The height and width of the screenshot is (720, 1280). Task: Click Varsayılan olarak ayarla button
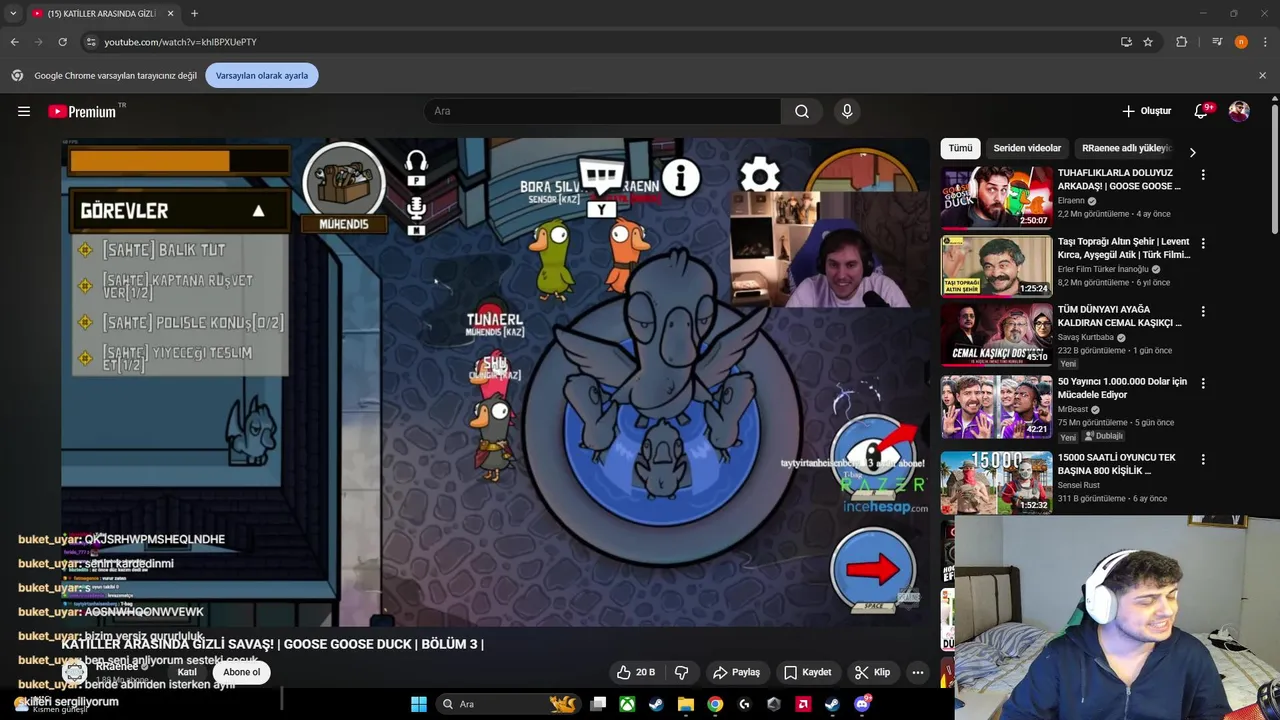click(262, 75)
